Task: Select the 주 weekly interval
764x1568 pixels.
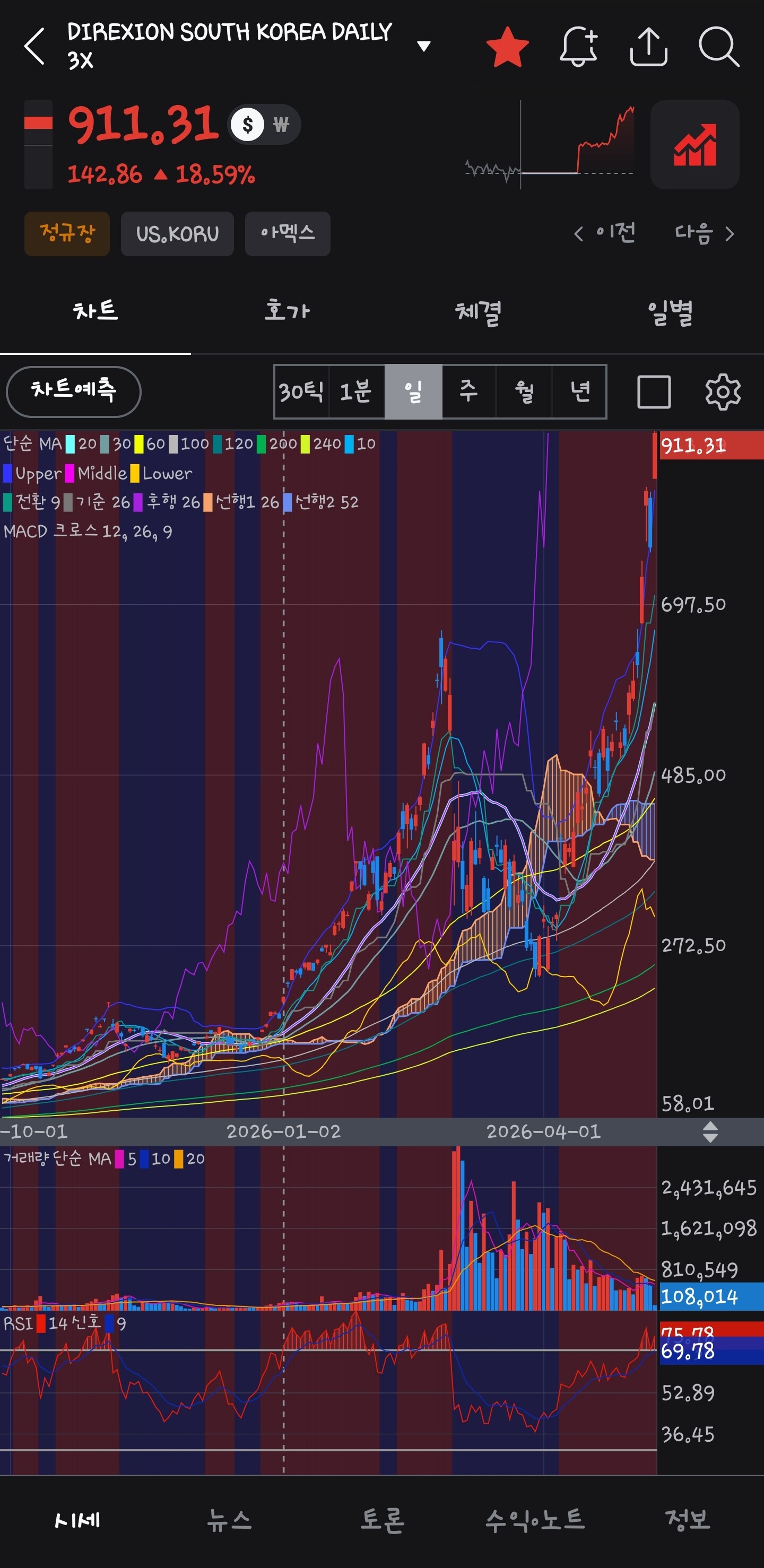Action: [x=468, y=391]
